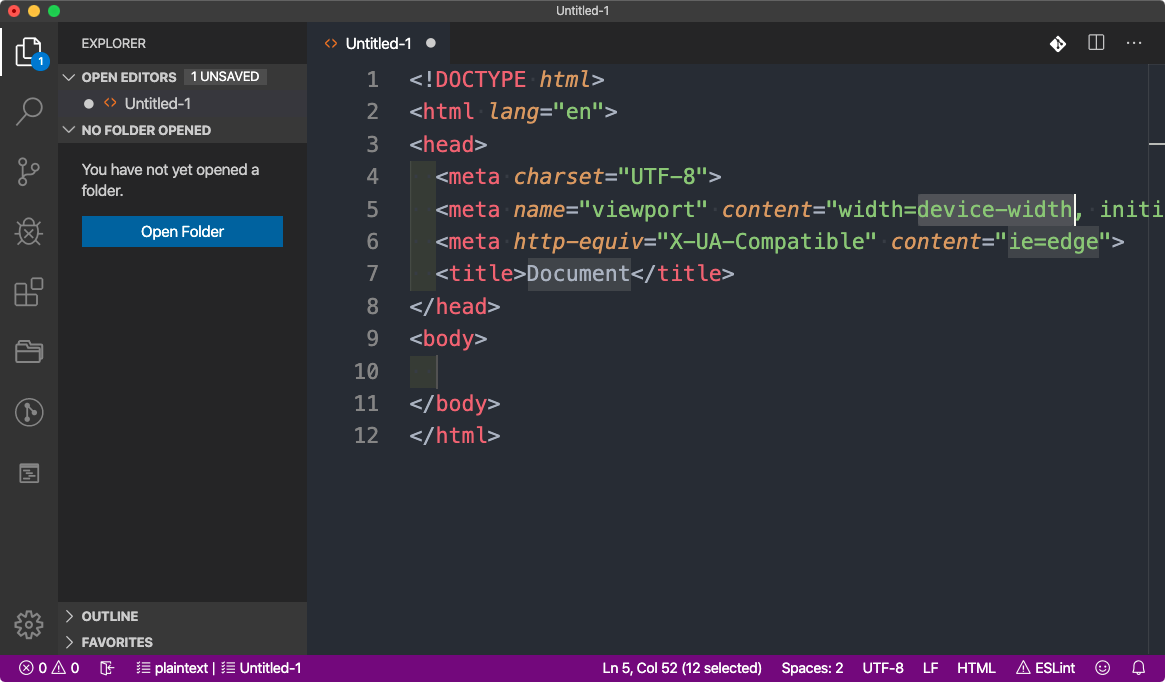The height and width of the screenshot is (682, 1165).
Task: Click Spaces: 2 indentation setting
Action: (812, 668)
